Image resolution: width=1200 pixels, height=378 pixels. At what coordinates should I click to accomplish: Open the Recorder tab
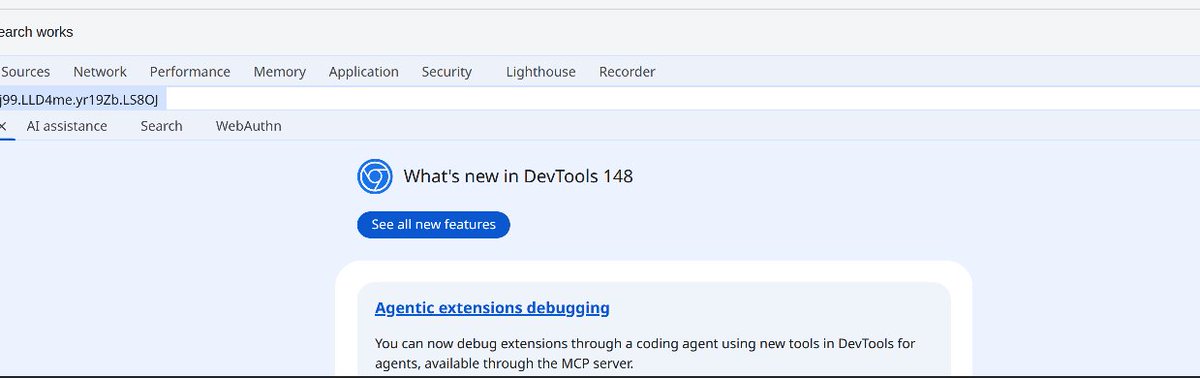[627, 72]
